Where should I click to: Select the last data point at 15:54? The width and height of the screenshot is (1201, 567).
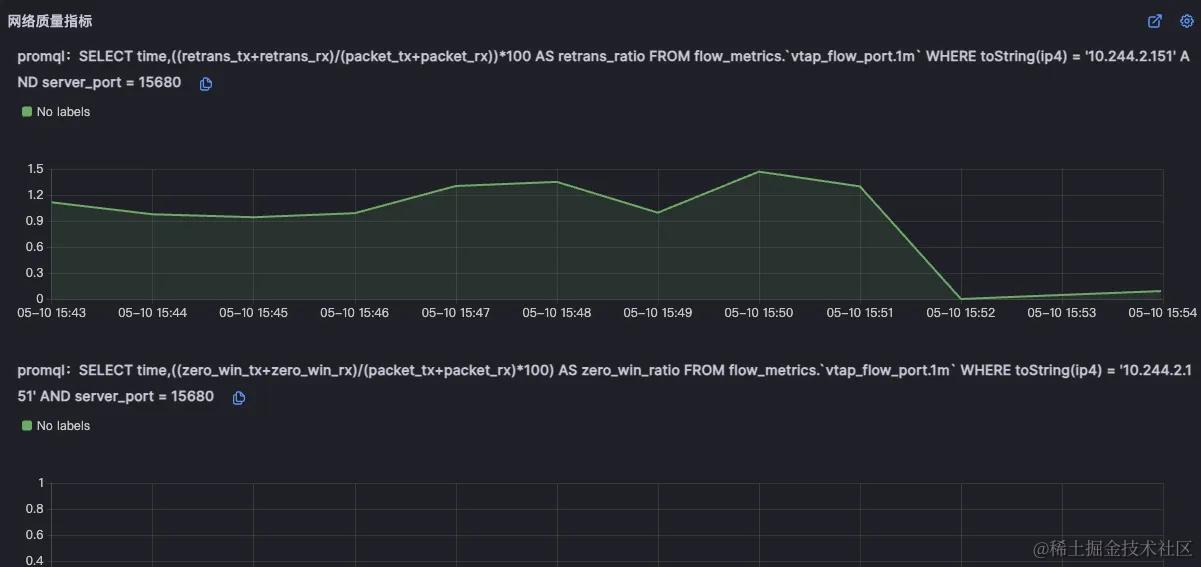tap(1160, 291)
